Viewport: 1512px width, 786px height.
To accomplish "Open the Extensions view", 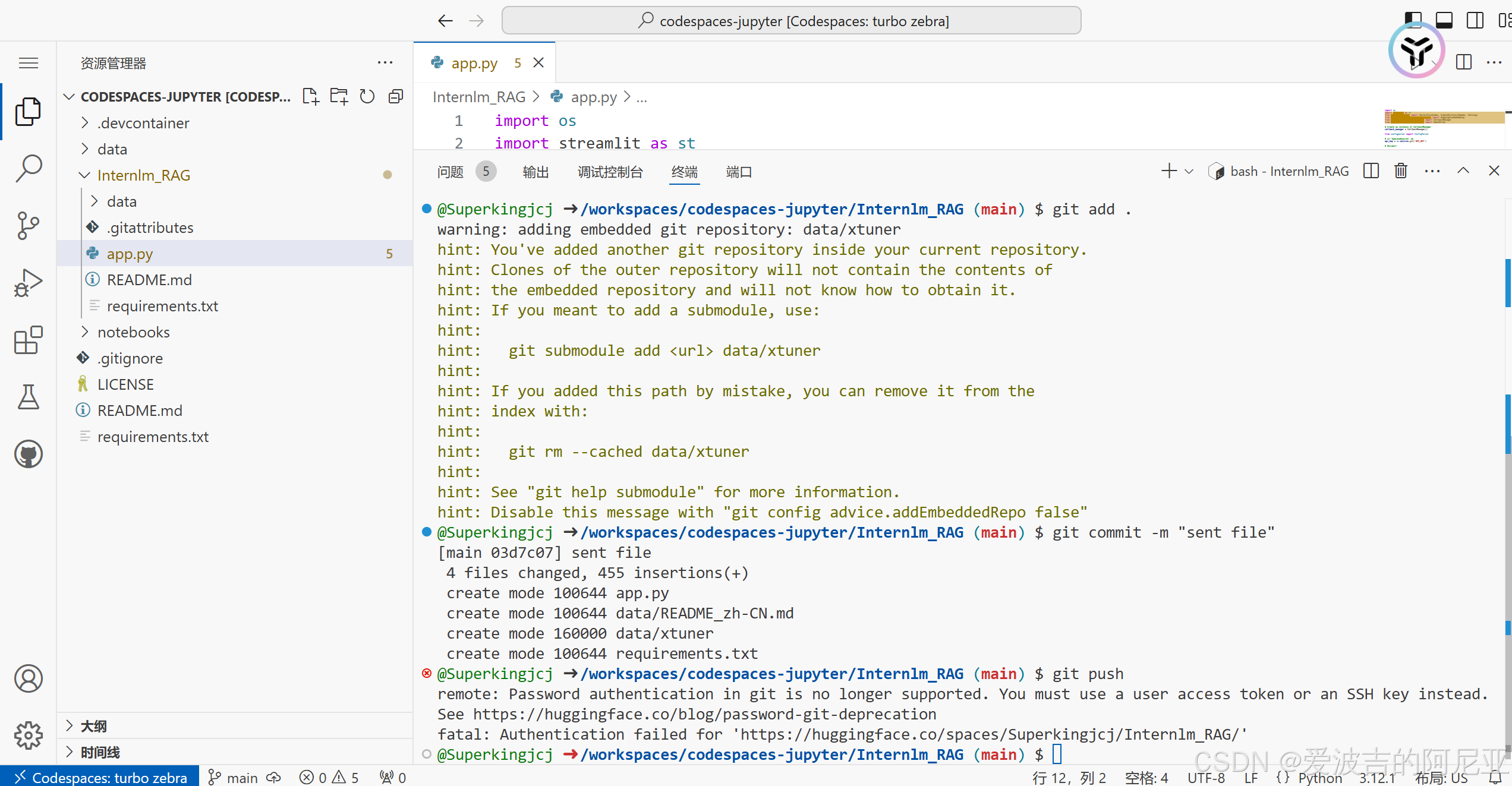I will [x=28, y=340].
